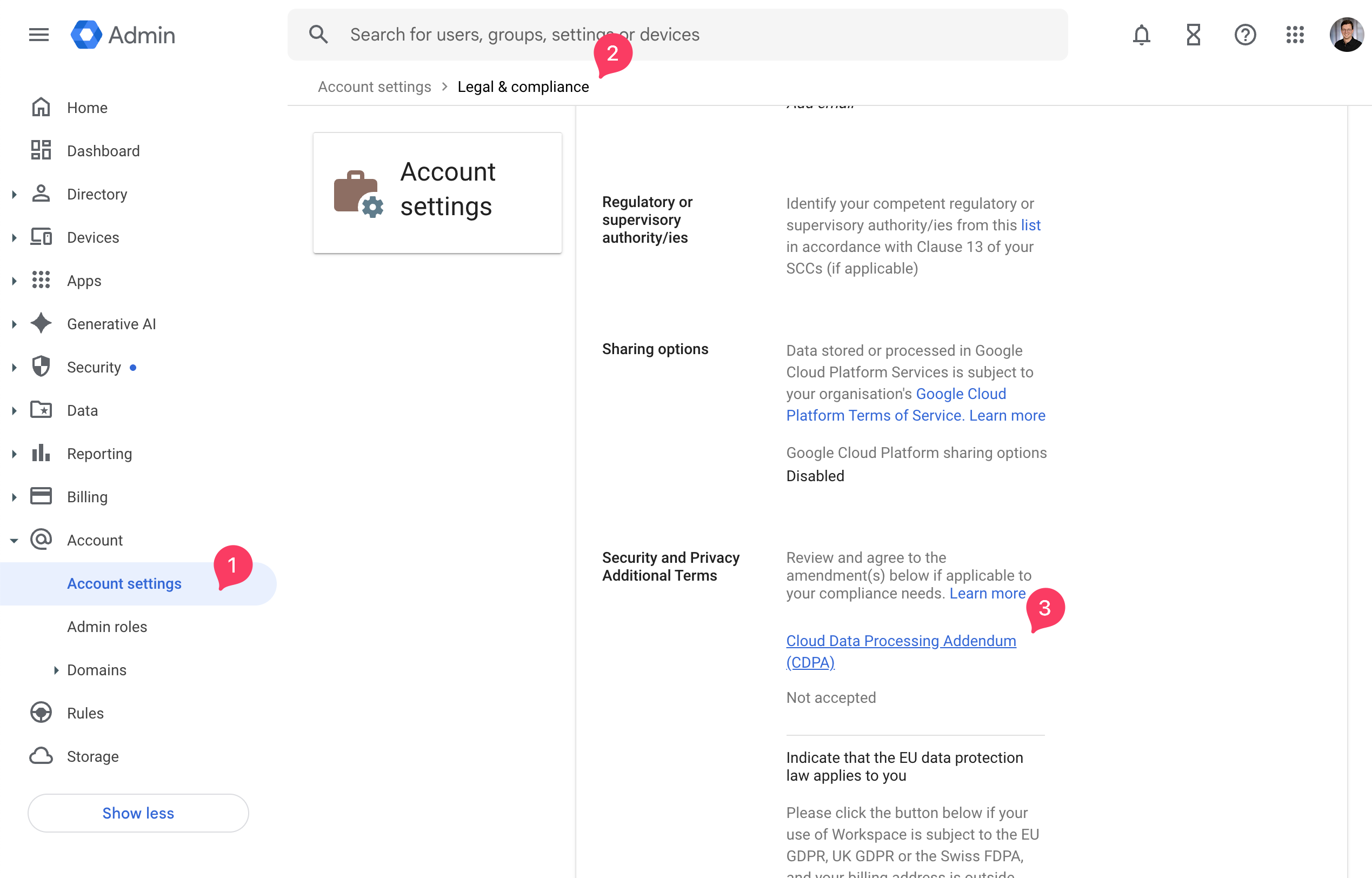Image resolution: width=1372 pixels, height=878 pixels.
Task: Click the Disabled sharing options value
Action: 815,476
